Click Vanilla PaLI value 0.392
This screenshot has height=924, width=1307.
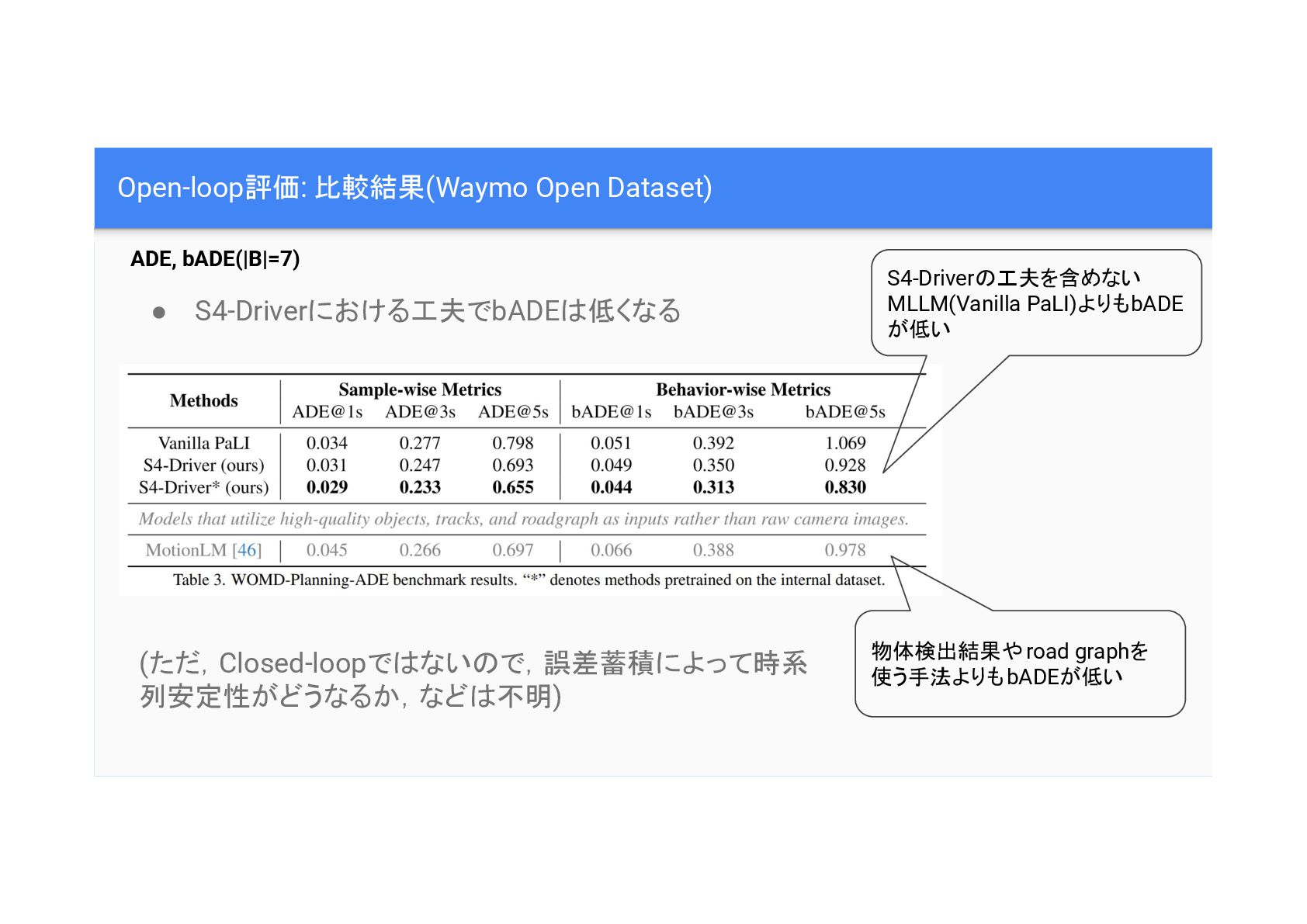[x=713, y=443]
